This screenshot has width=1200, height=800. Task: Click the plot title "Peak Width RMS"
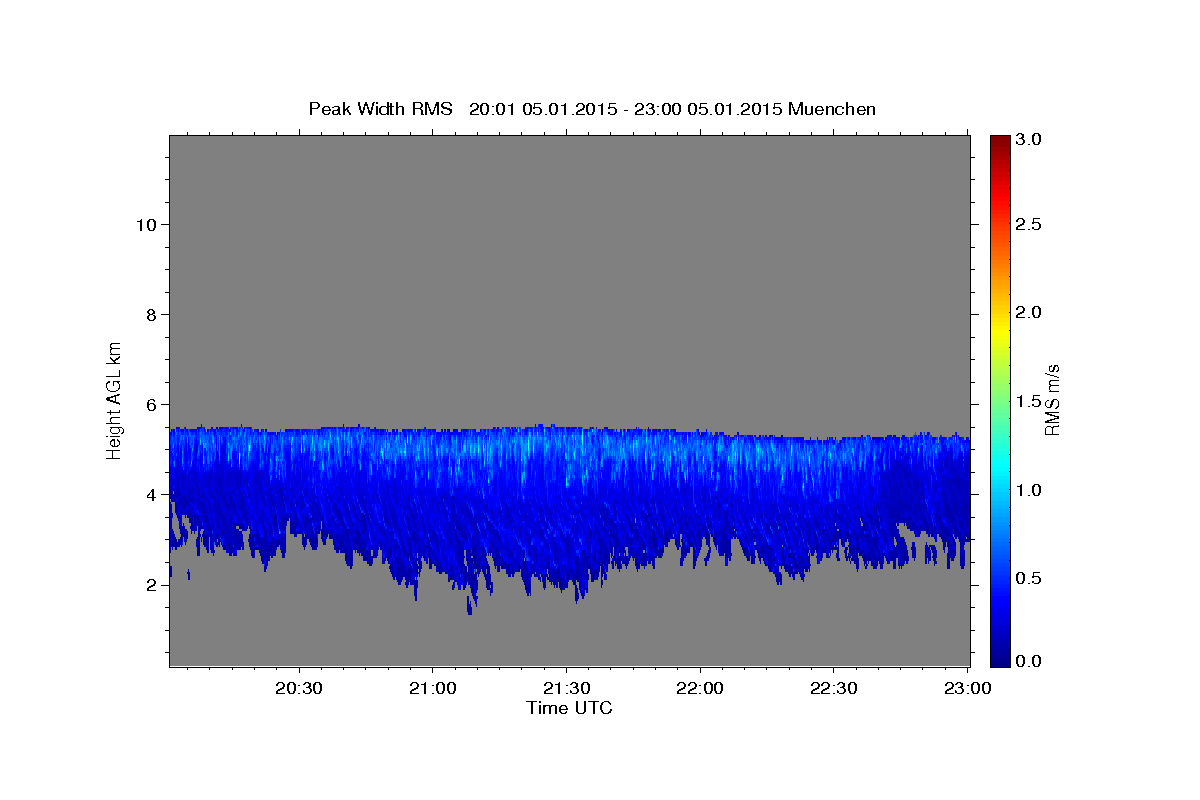point(380,109)
